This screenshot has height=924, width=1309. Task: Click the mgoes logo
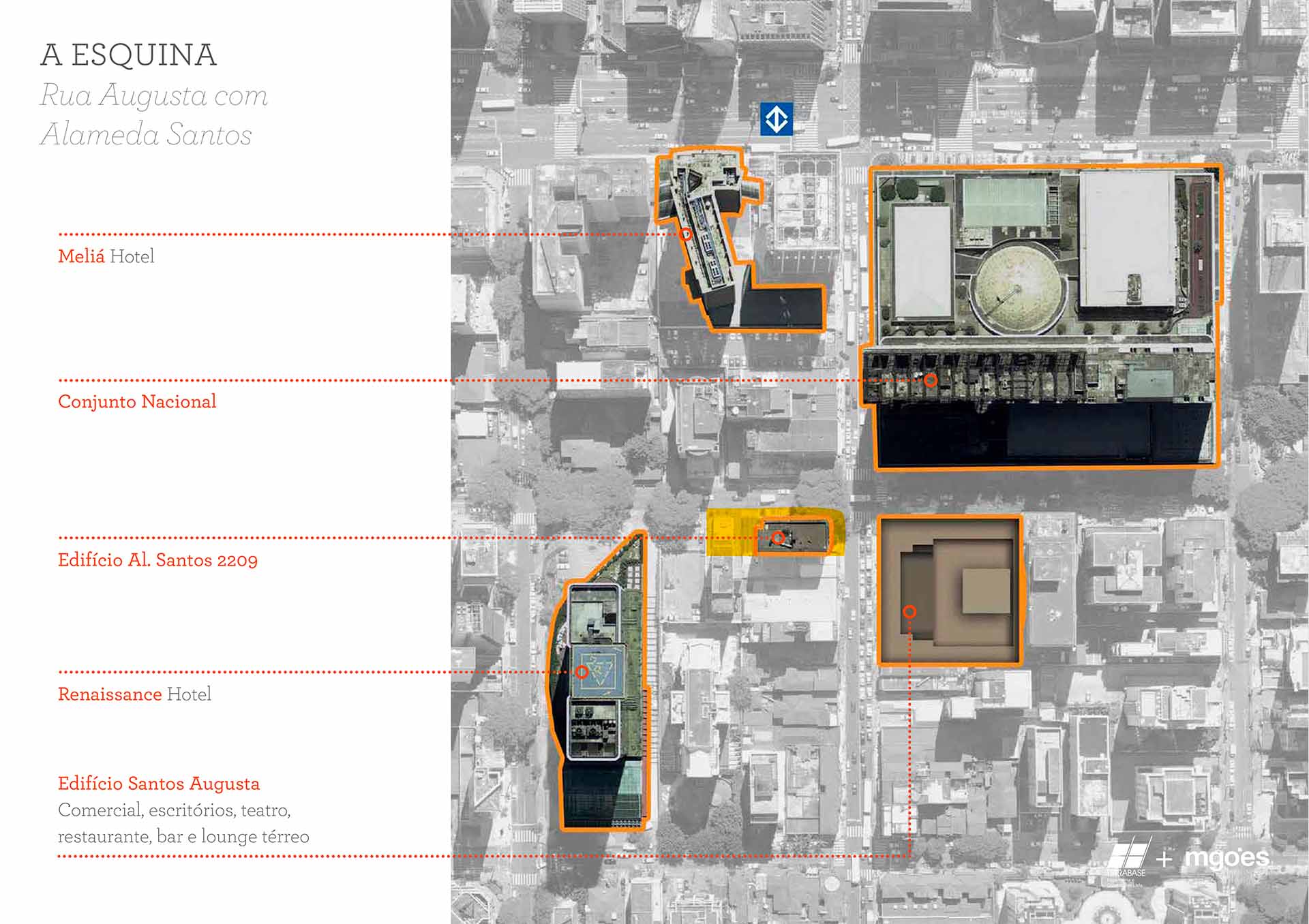tap(1228, 858)
